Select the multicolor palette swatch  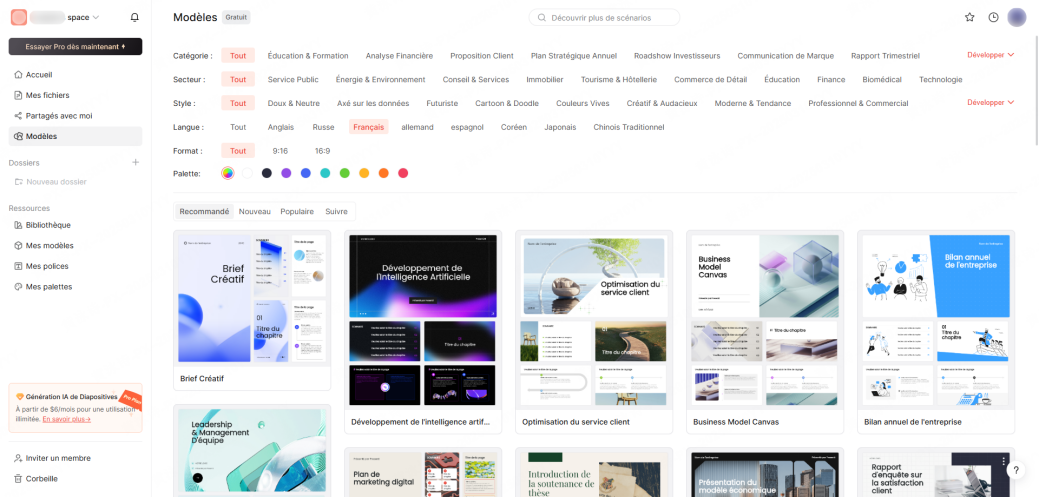(227, 173)
